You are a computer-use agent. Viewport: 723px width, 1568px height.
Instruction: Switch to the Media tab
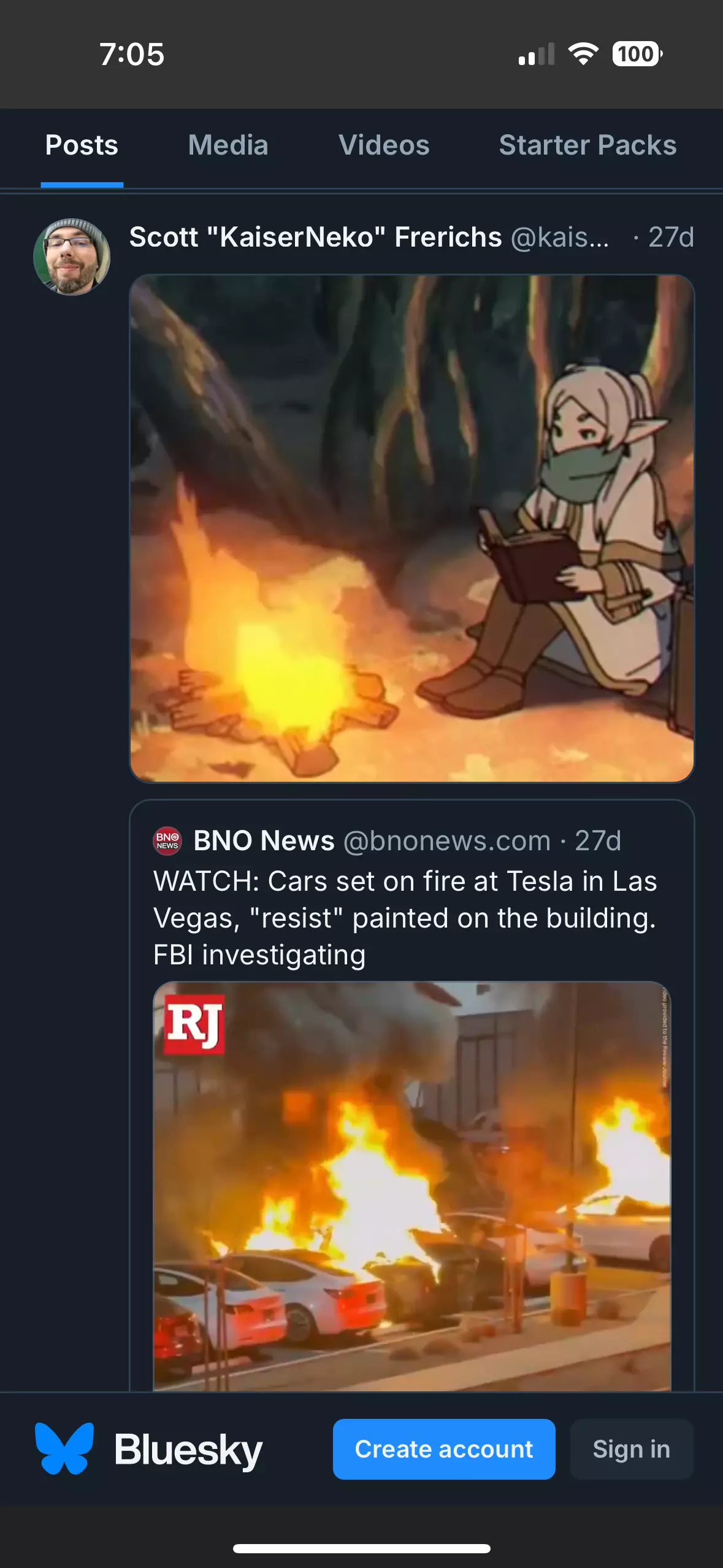point(228,145)
